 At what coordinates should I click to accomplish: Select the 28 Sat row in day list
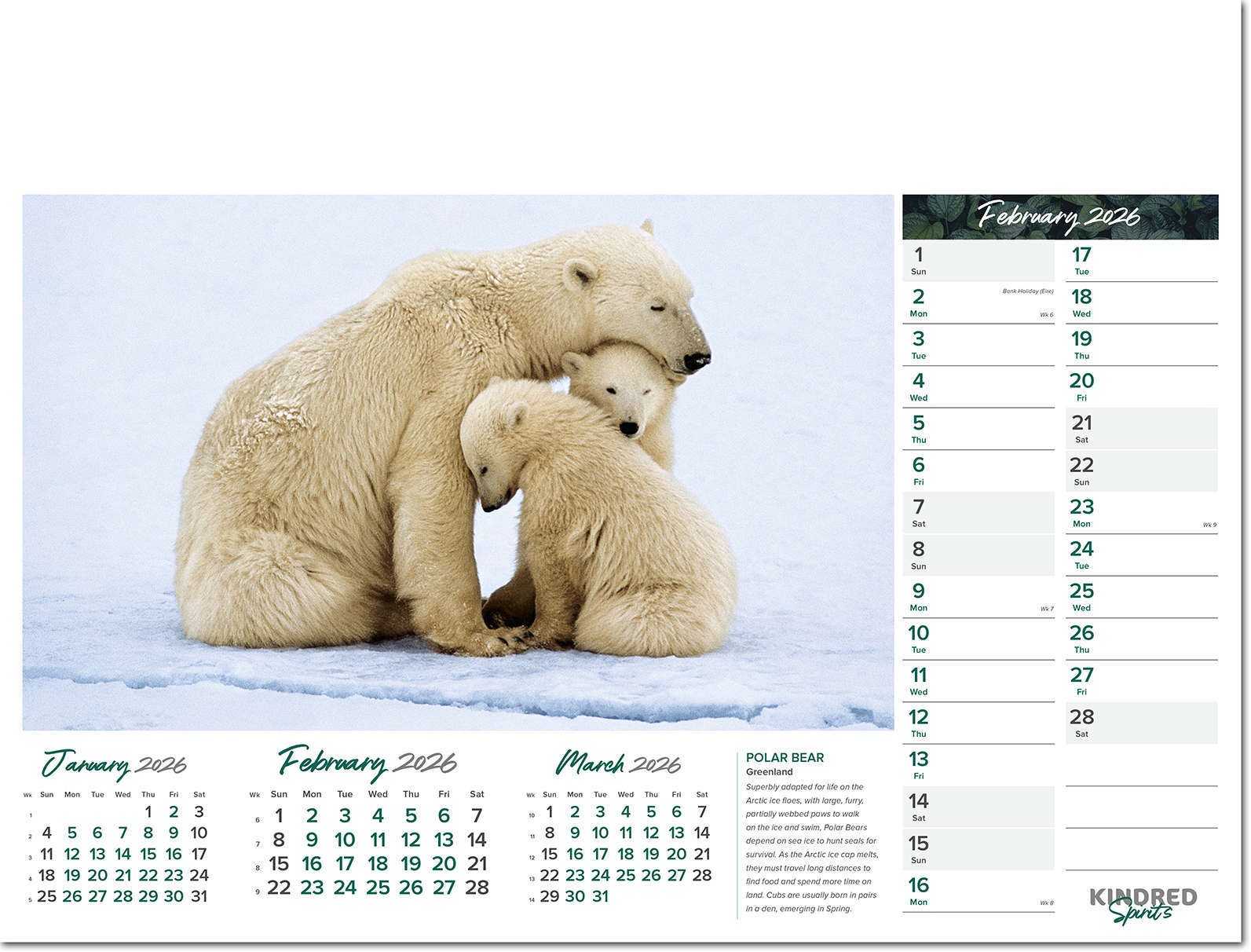[1140, 723]
